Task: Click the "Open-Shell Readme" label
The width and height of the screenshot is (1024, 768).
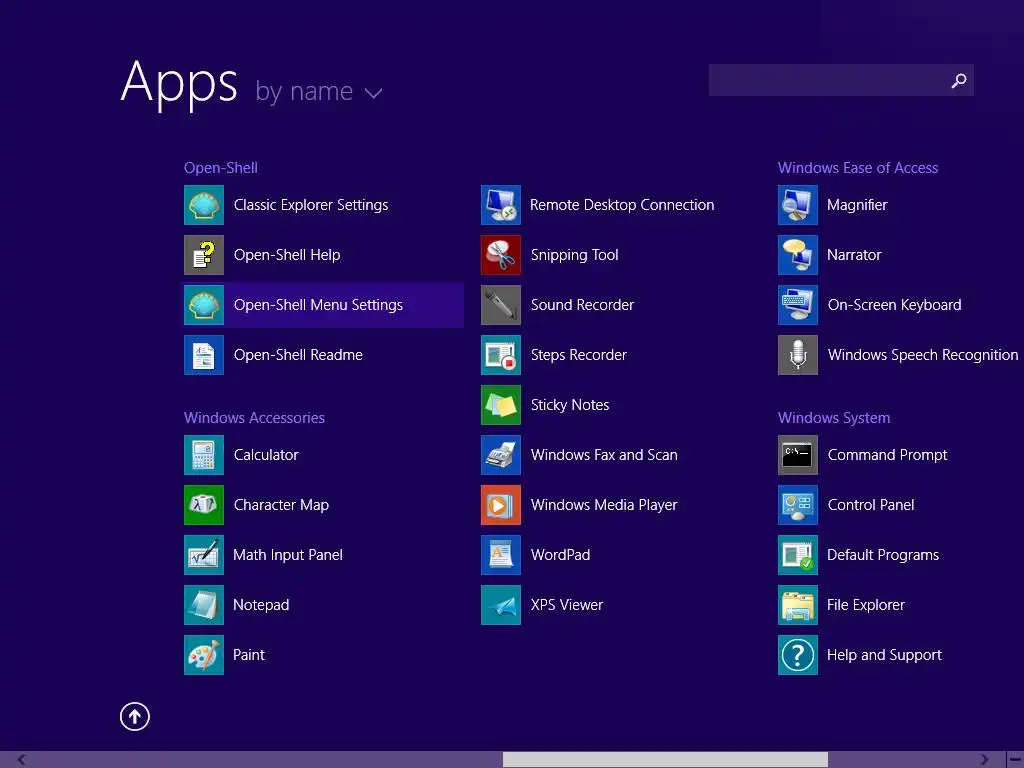Action: coord(298,355)
